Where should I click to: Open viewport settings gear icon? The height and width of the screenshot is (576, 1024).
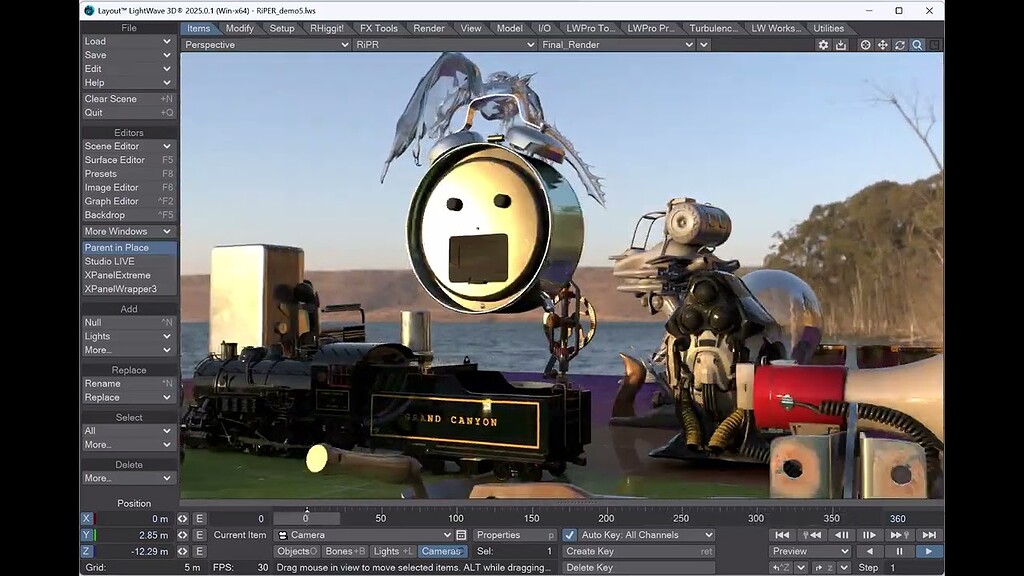[823, 45]
